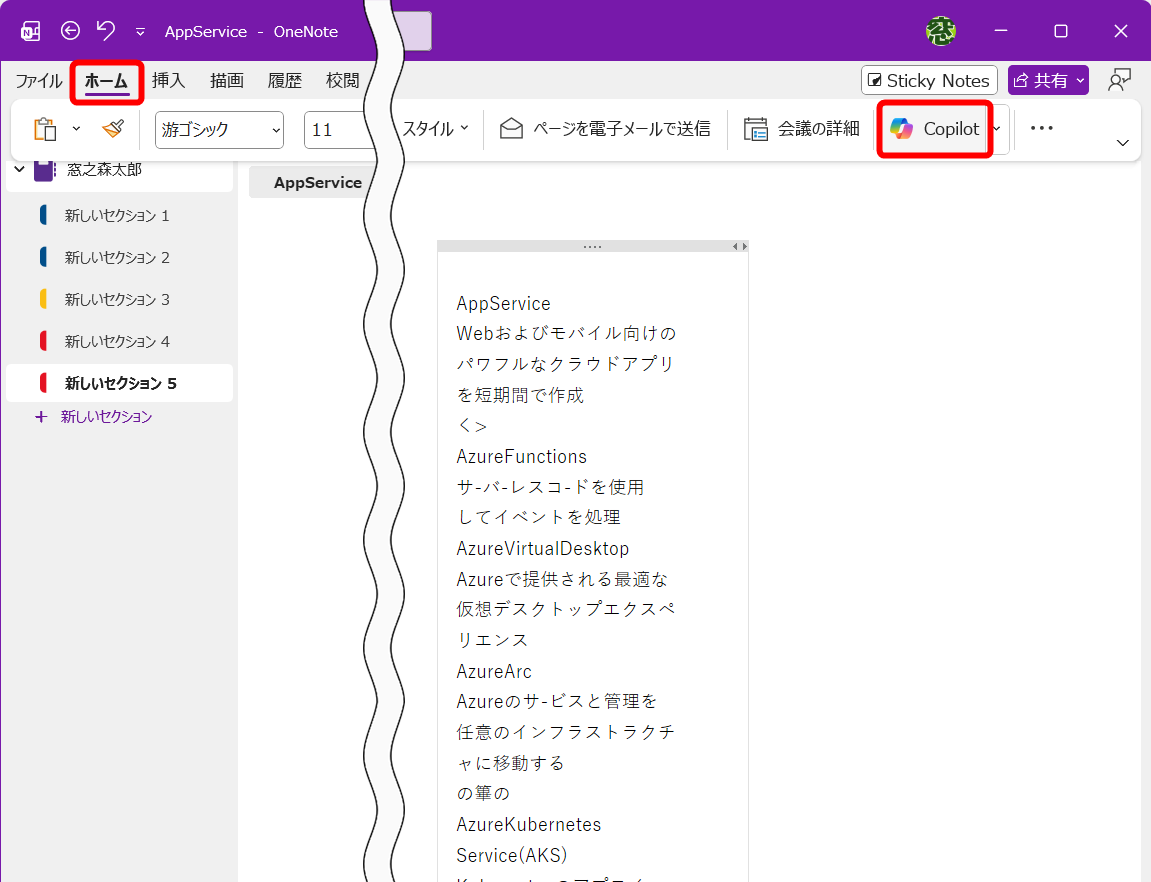Click the Sticky Notes pencil icon
This screenshot has height=882, width=1151.
click(874, 81)
